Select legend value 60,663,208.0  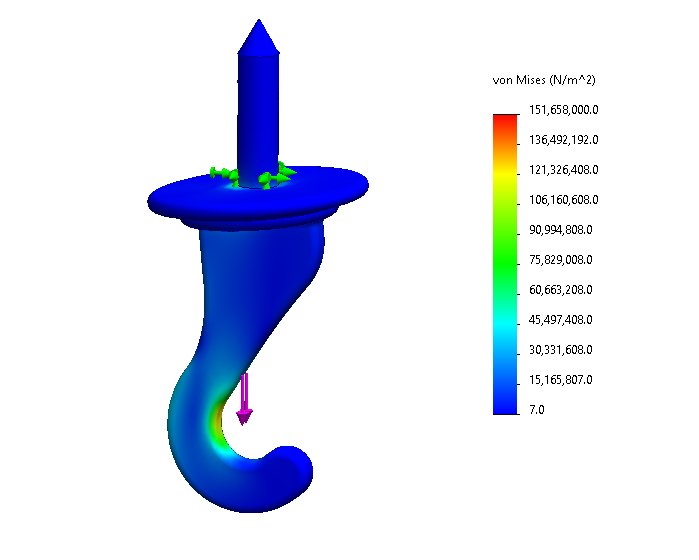pos(560,290)
